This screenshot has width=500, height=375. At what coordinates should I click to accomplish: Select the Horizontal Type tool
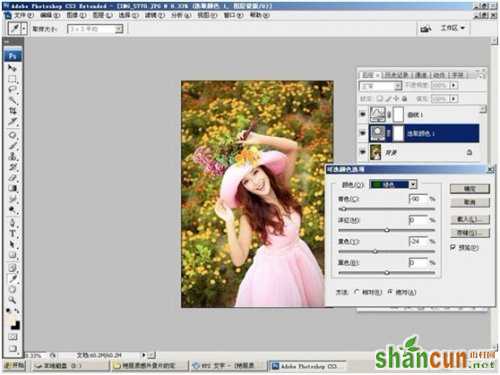[12, 233]
